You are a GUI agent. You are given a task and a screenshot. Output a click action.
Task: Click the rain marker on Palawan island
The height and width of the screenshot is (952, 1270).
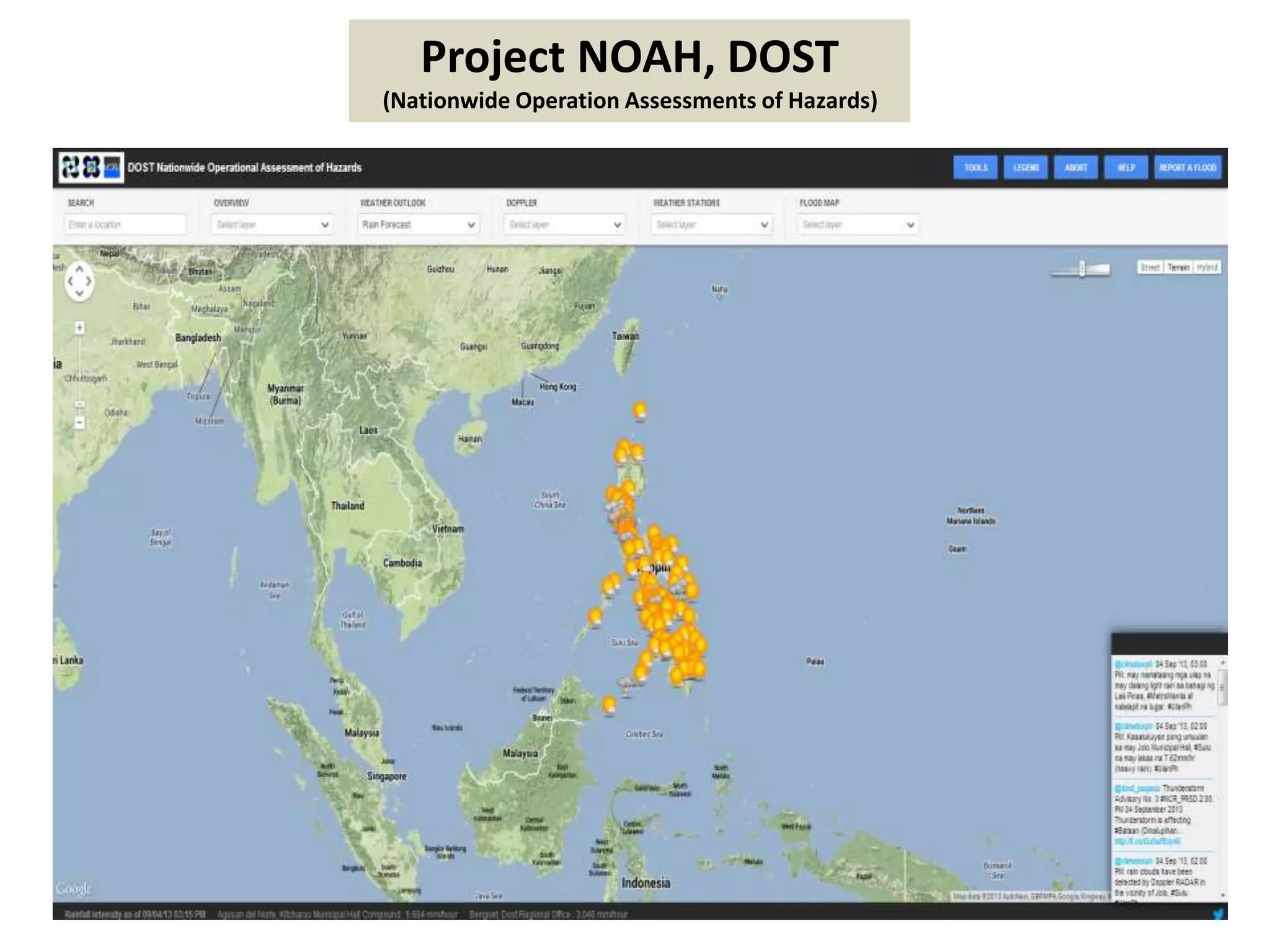595,617
